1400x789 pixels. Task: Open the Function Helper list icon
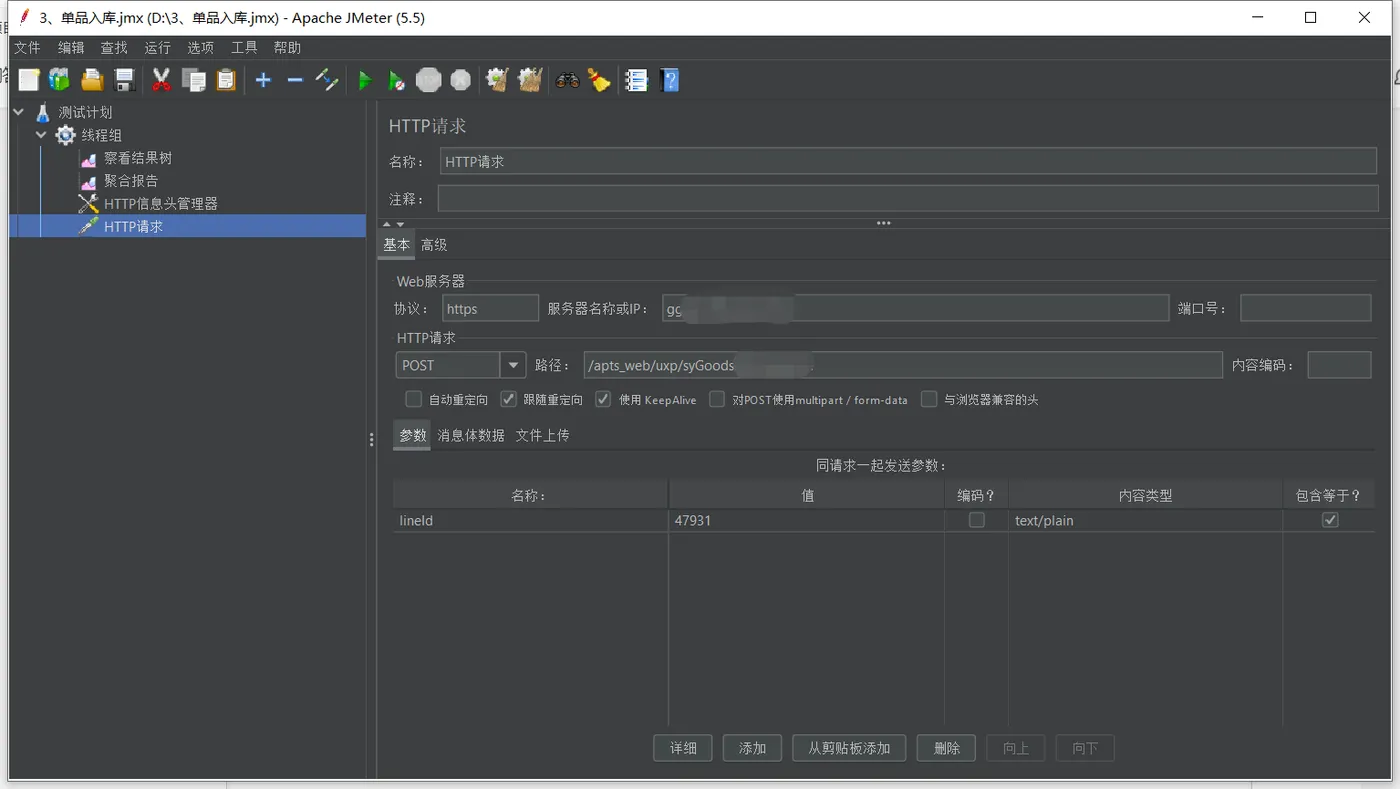coord(637,80)
